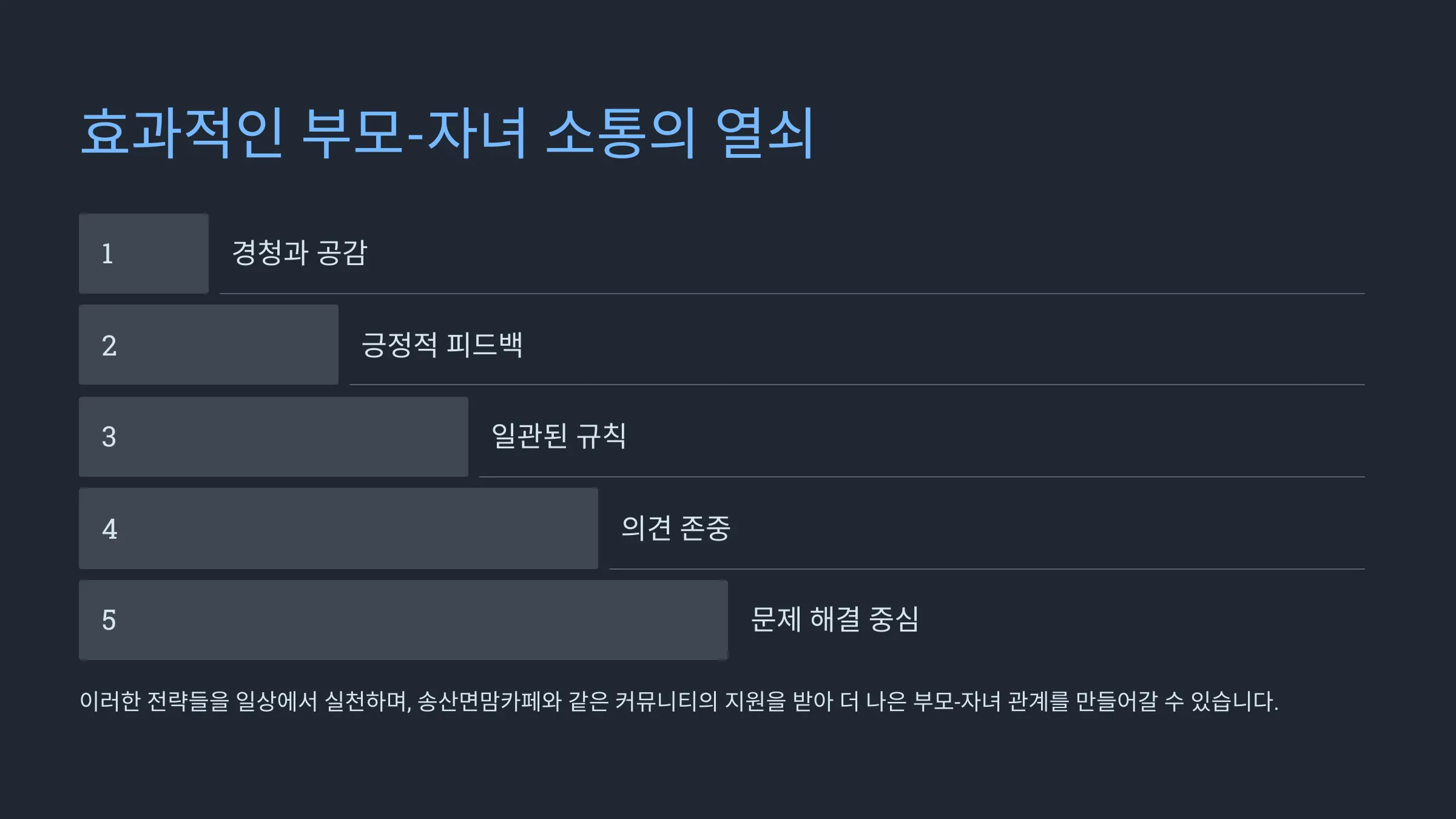Select the number 1 block
This screenshot has width=1456, height=819.
pyautogui.click(x=144, y=254)
